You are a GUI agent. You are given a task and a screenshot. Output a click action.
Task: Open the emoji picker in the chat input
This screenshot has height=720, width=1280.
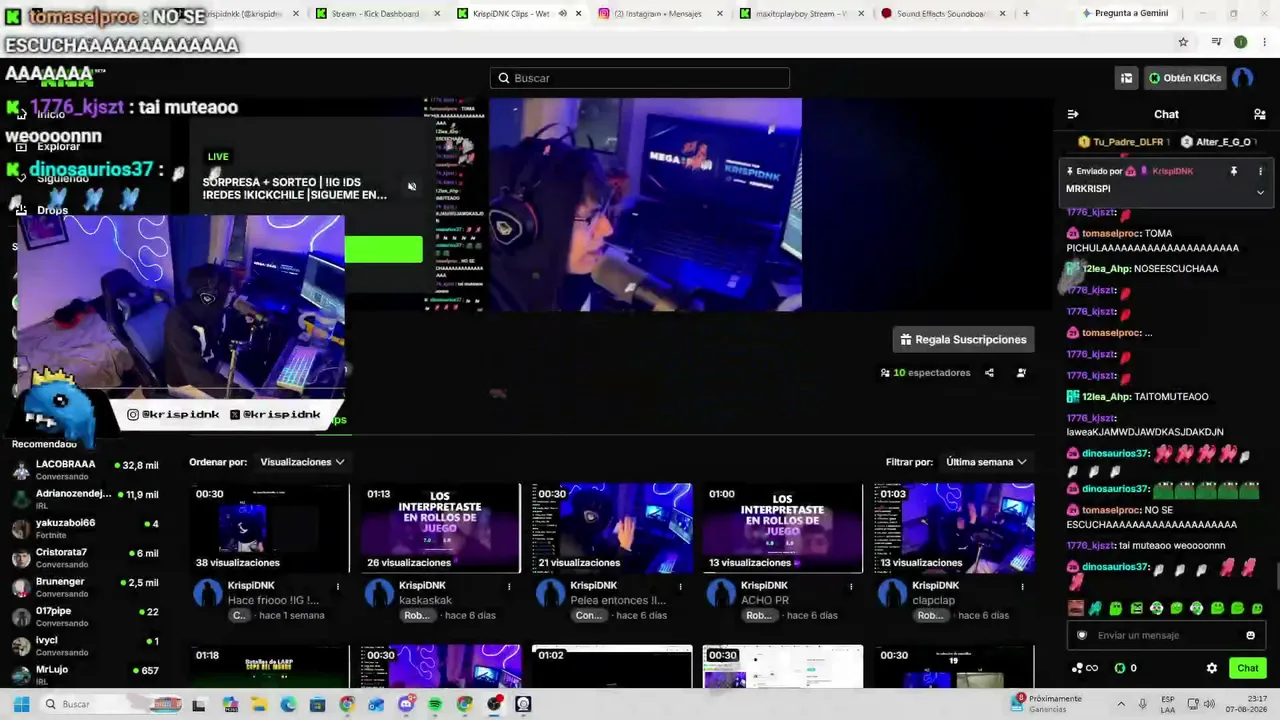[x=1250, y=635]
